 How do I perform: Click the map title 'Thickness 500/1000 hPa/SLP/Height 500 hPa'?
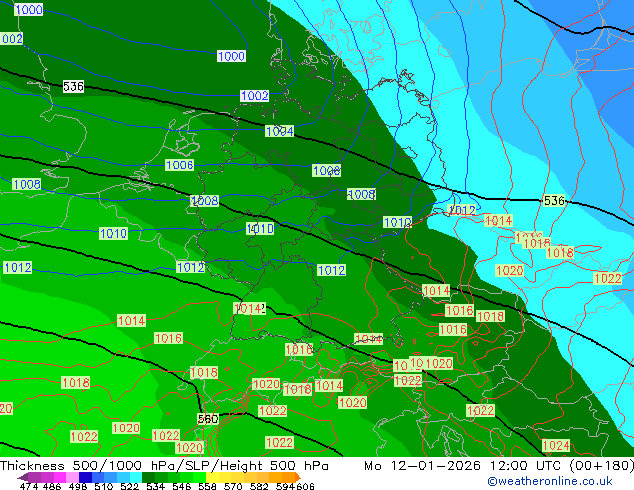click(x=164, y=466)
